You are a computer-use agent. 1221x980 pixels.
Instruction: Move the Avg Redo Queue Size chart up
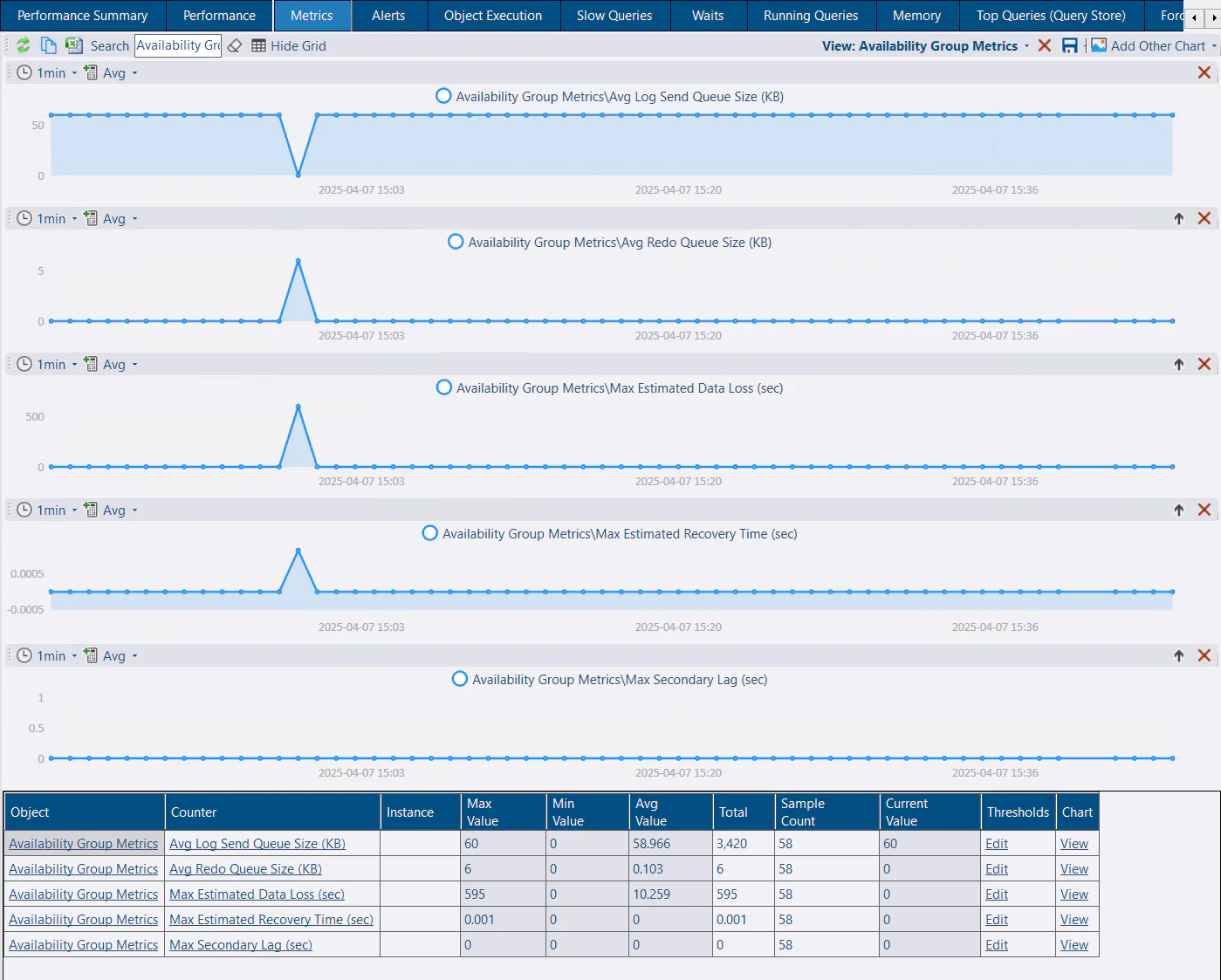(x=1179, y=218)
